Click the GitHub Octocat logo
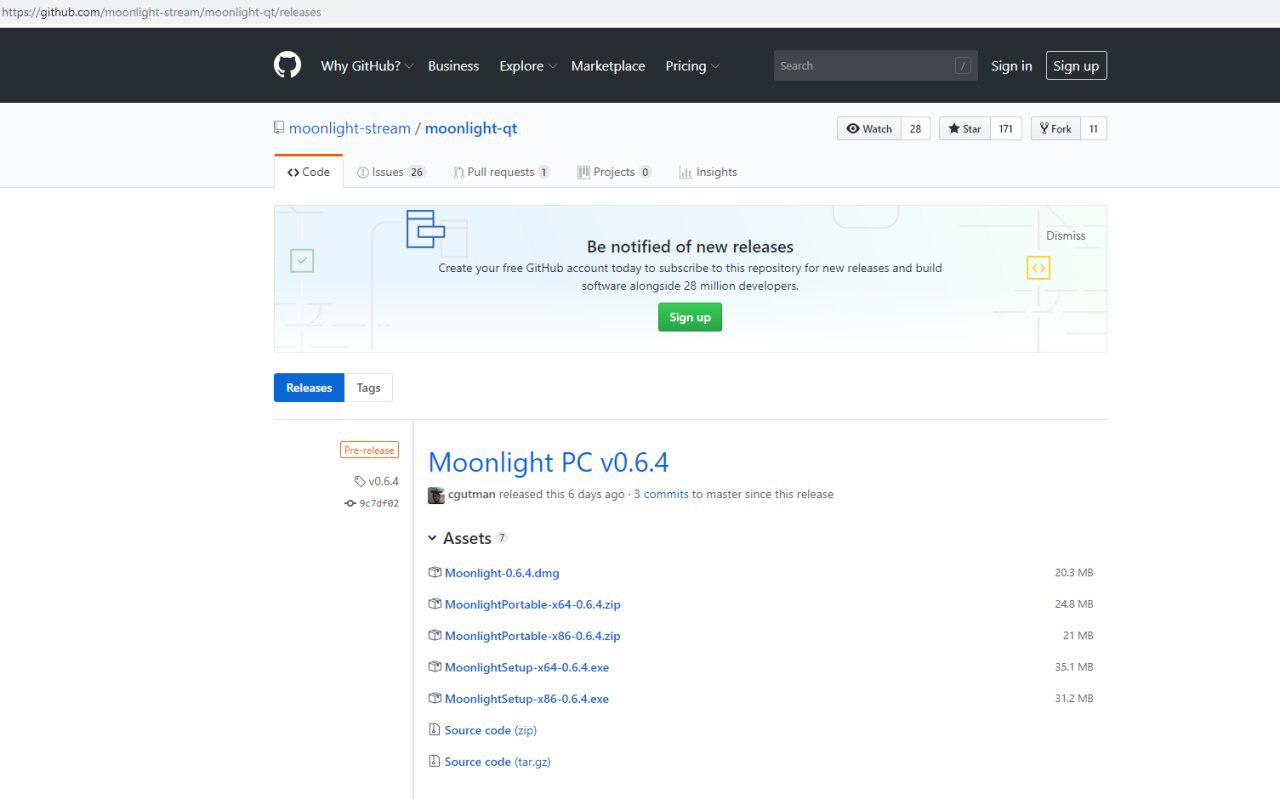Image resolution: width=1280 pixels, height=799 pixels. pyautogui.click(x=287, y=65)
